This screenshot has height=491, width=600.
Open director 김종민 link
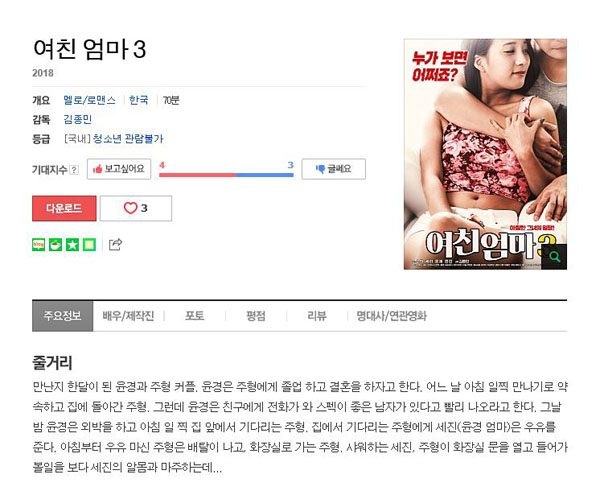(78, 119)
